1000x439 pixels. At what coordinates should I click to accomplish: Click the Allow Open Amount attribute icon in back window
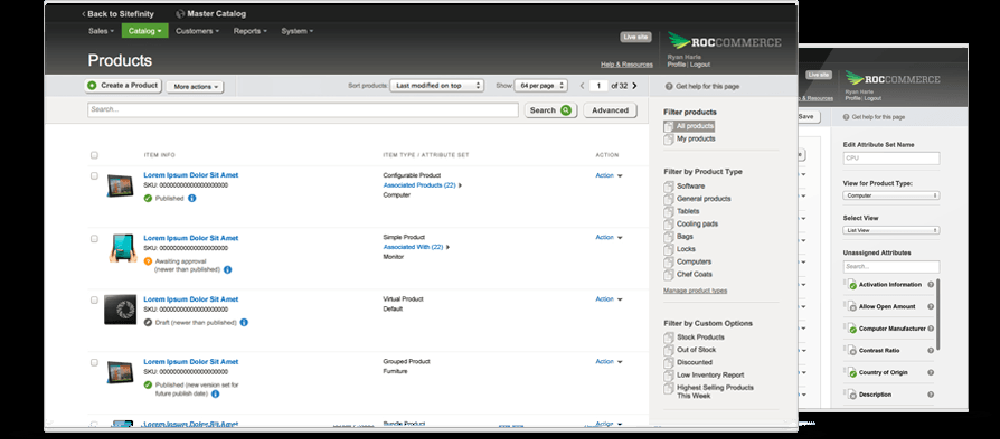852,307
